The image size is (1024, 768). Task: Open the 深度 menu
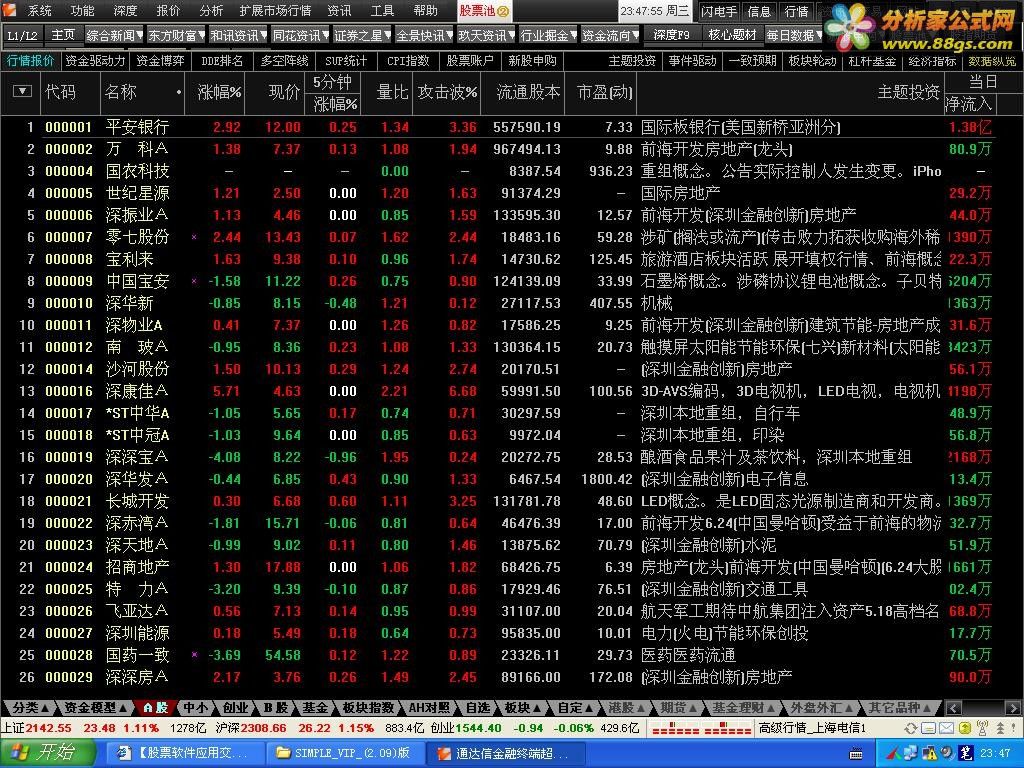(125, 11)
